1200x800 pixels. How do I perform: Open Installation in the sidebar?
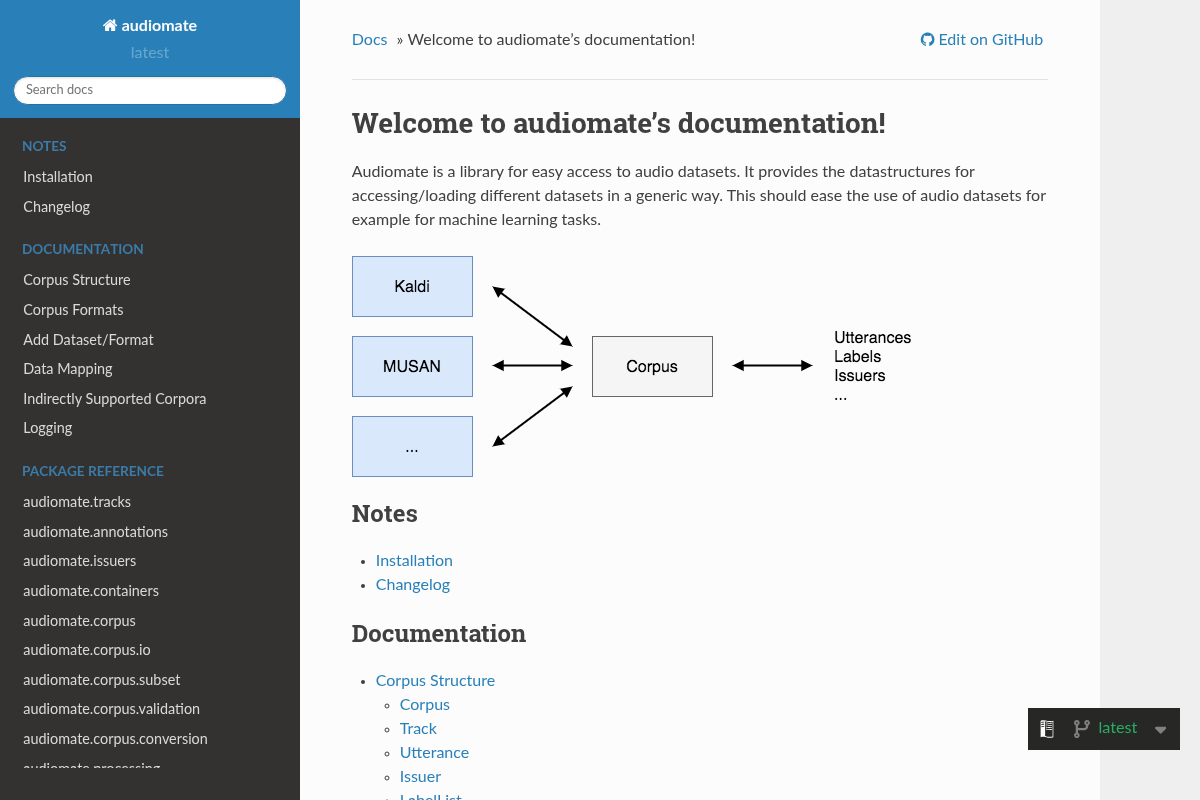58,177
